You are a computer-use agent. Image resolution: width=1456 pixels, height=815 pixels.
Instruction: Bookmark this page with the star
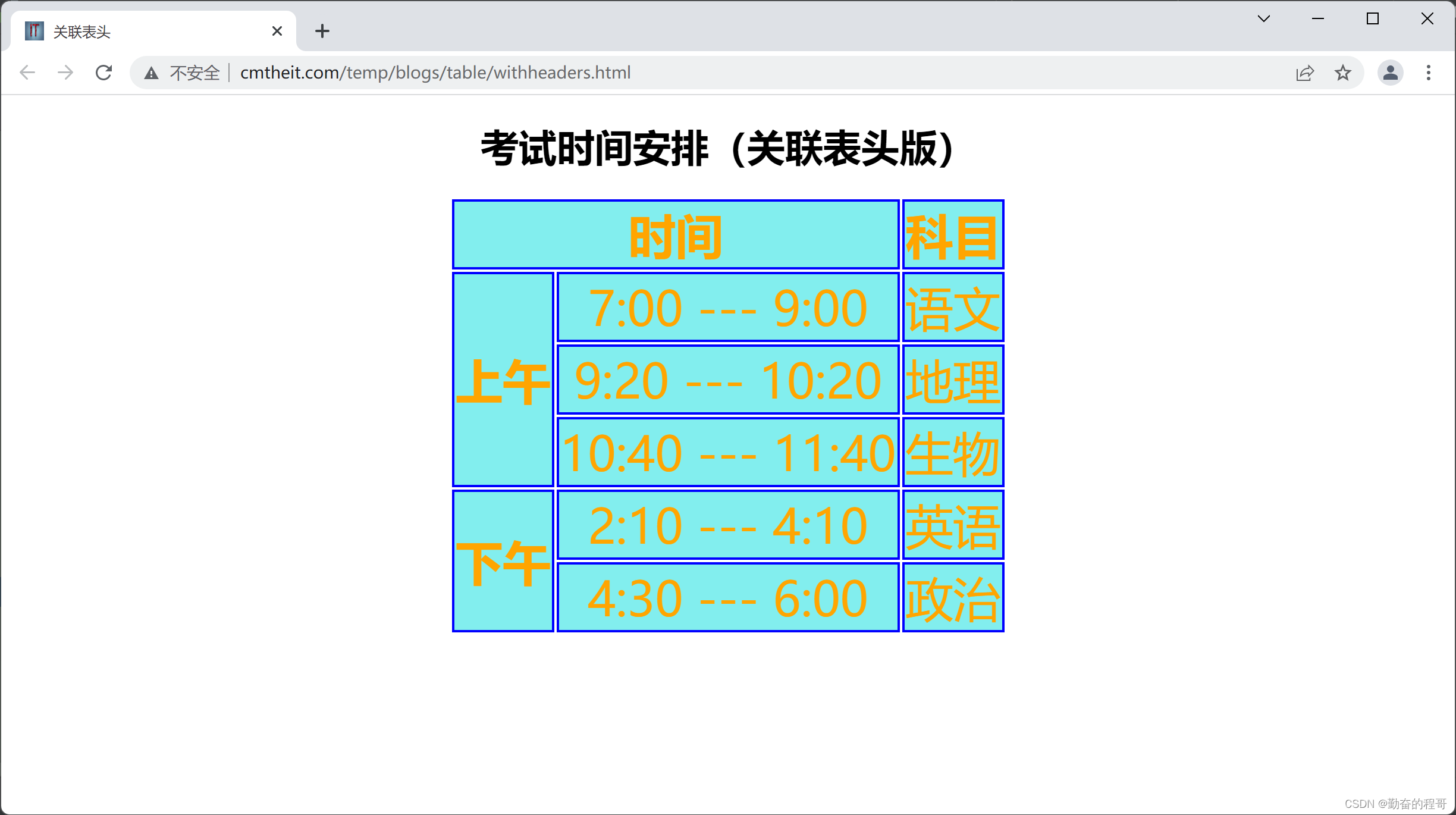point(1343,73)
